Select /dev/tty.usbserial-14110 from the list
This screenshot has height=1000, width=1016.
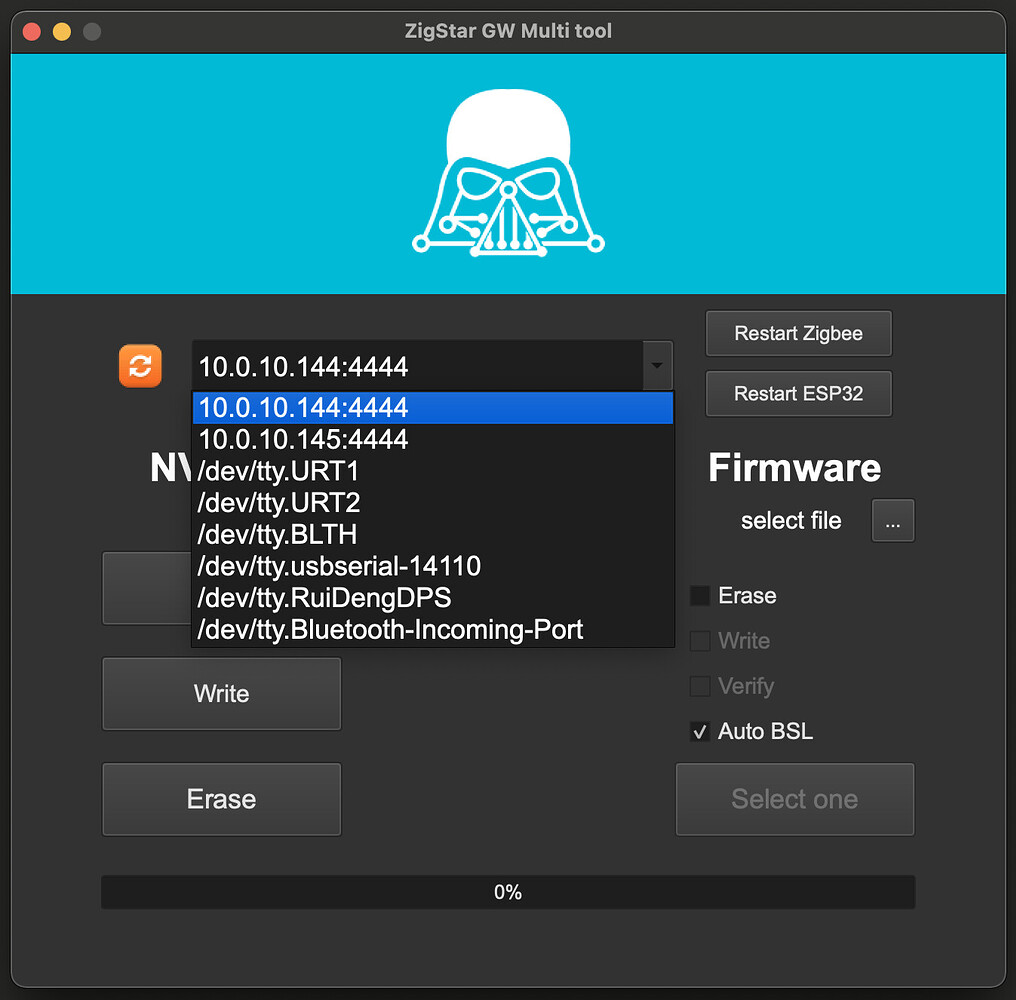tap(339, 566)
